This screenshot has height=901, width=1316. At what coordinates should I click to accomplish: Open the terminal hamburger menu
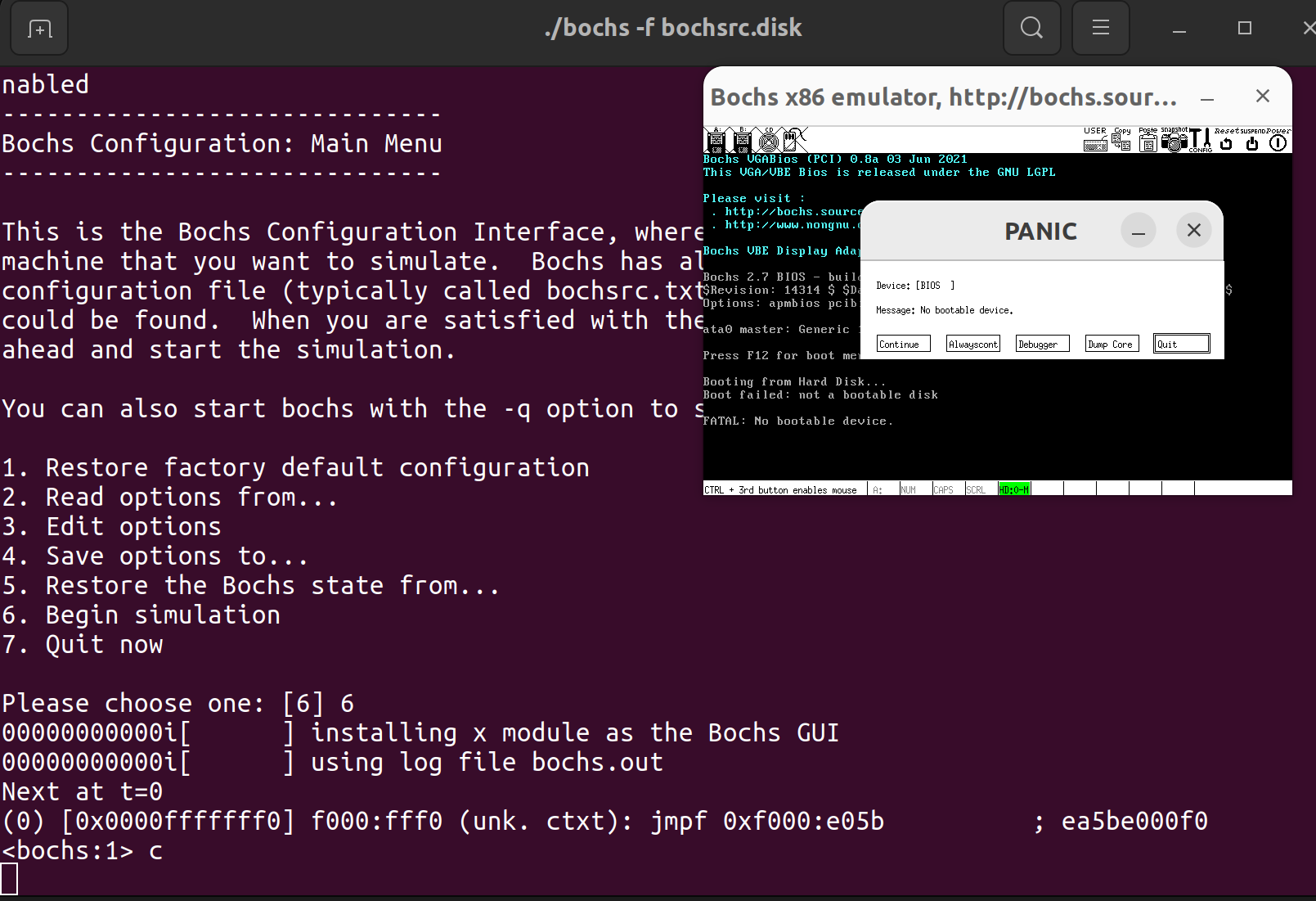pyautogui.click(x=1100, y=28)
